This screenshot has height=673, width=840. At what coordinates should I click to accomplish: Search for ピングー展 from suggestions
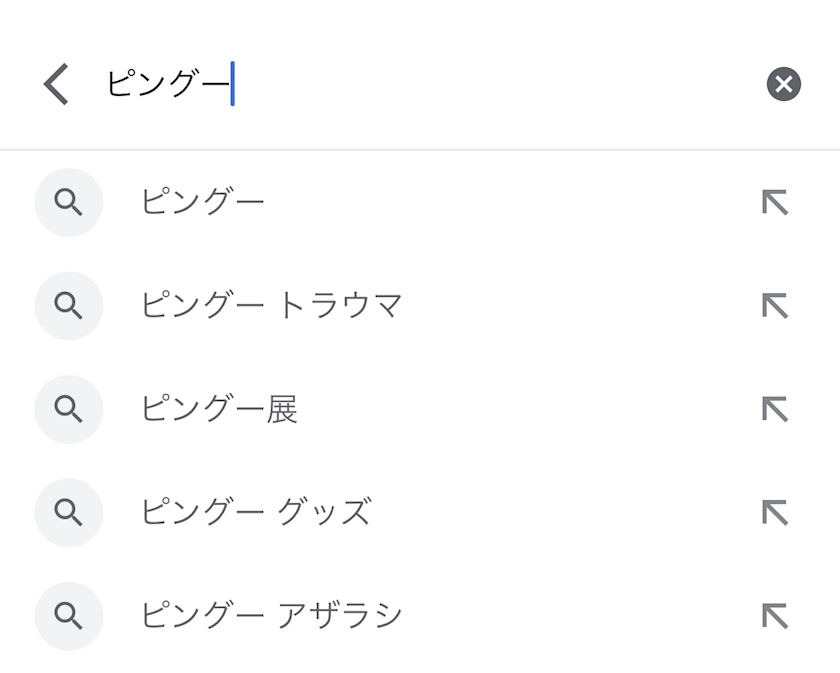pos(219,409)
